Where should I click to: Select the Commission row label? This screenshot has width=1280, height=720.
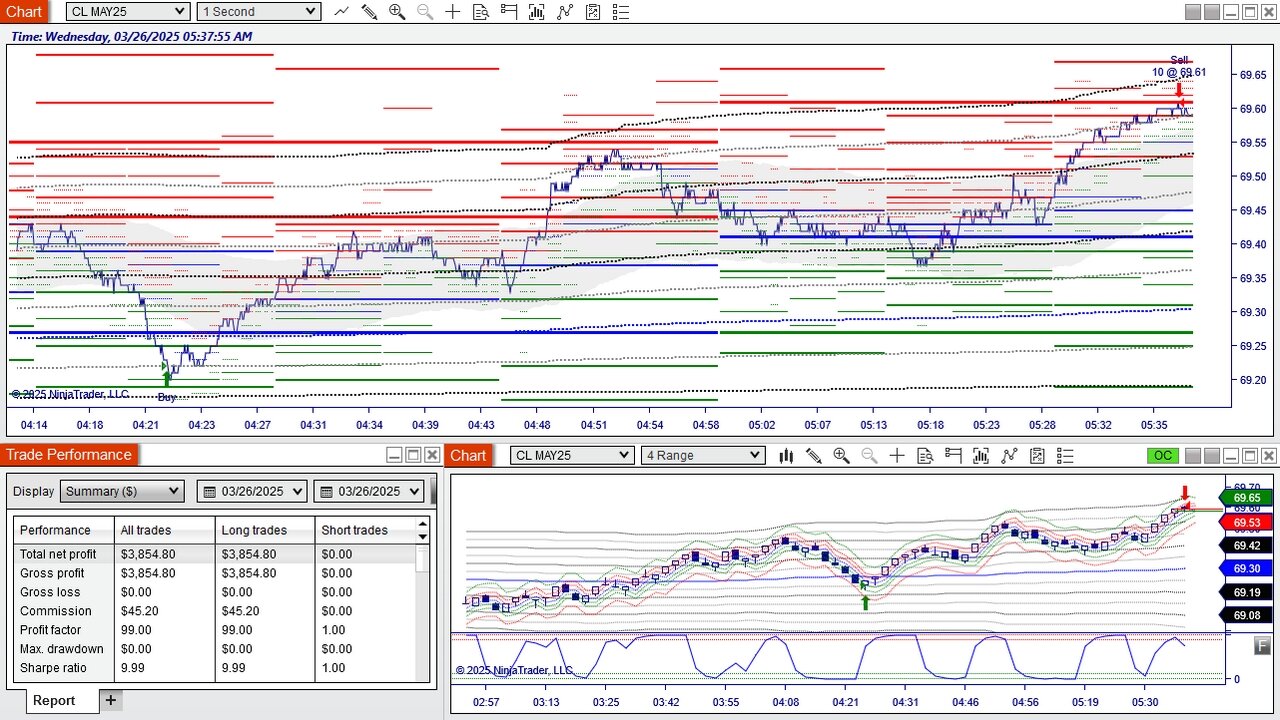click(55, 611)
